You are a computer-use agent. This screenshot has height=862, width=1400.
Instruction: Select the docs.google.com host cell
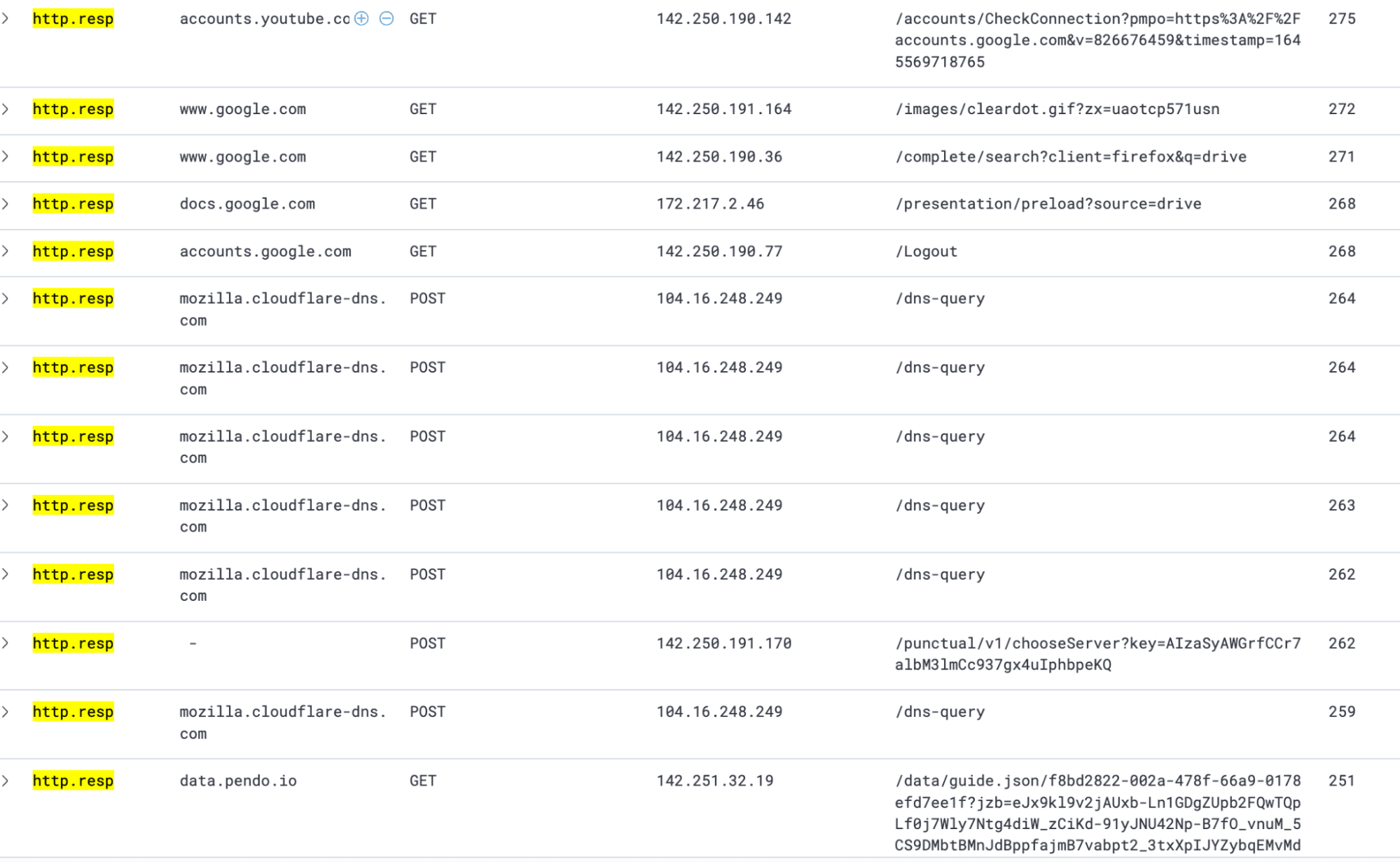coord(247,204)
